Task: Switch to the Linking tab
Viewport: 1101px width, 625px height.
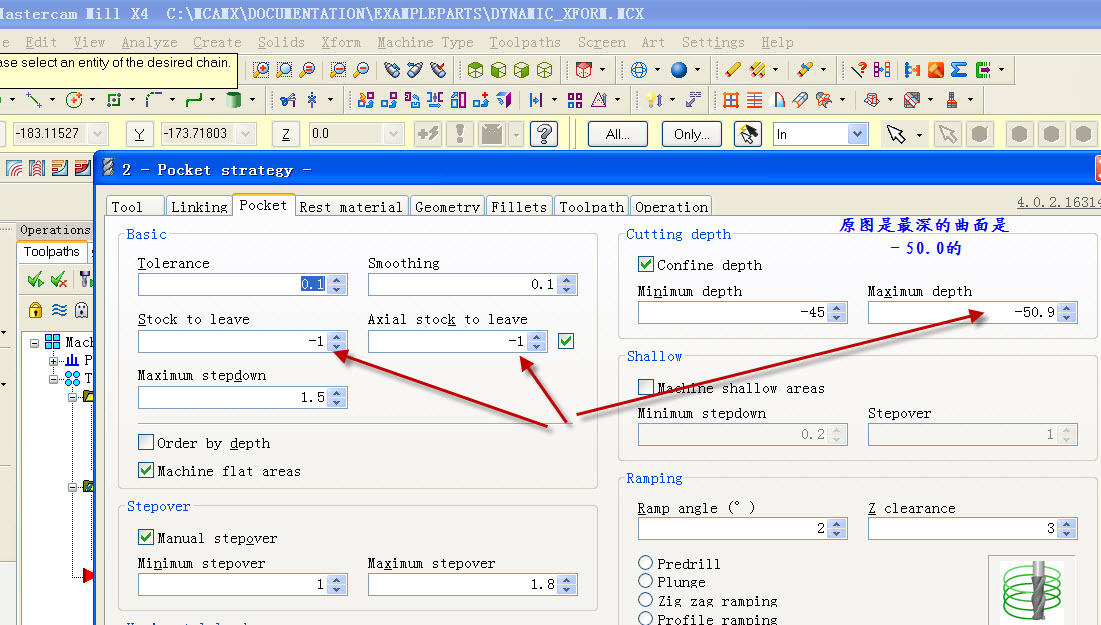Action: point(199,206)
